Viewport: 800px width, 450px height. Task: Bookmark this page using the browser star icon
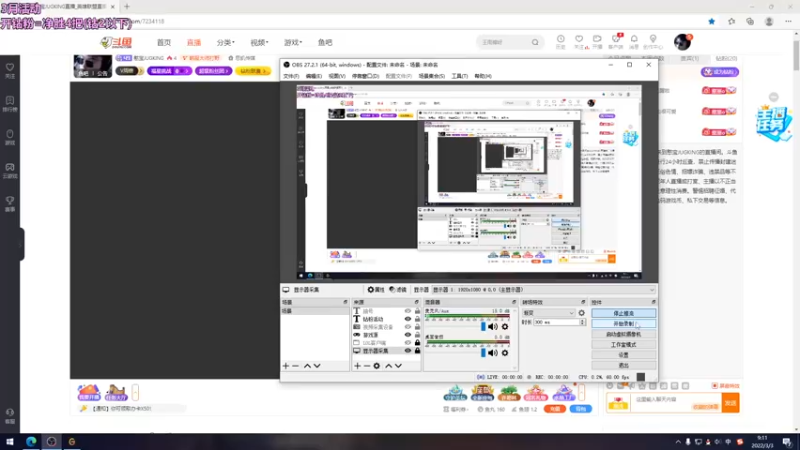[x=712, y=21]
